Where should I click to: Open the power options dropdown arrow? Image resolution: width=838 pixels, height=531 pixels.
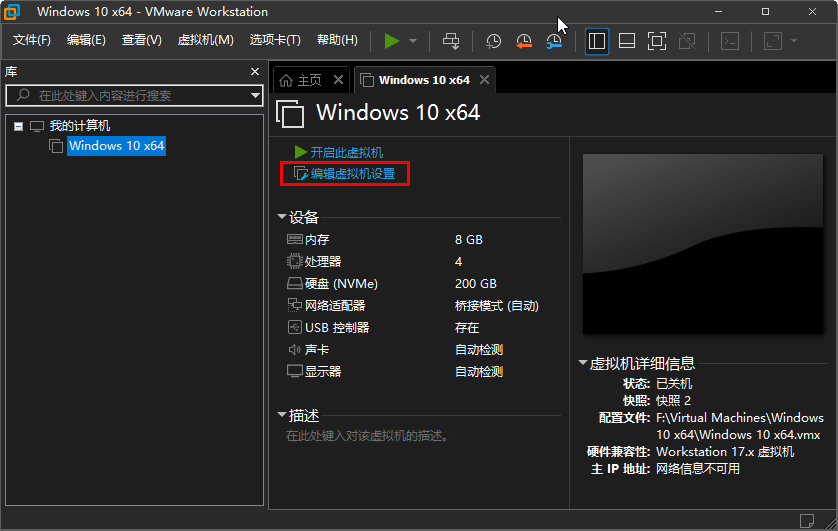tap(413, 41)
